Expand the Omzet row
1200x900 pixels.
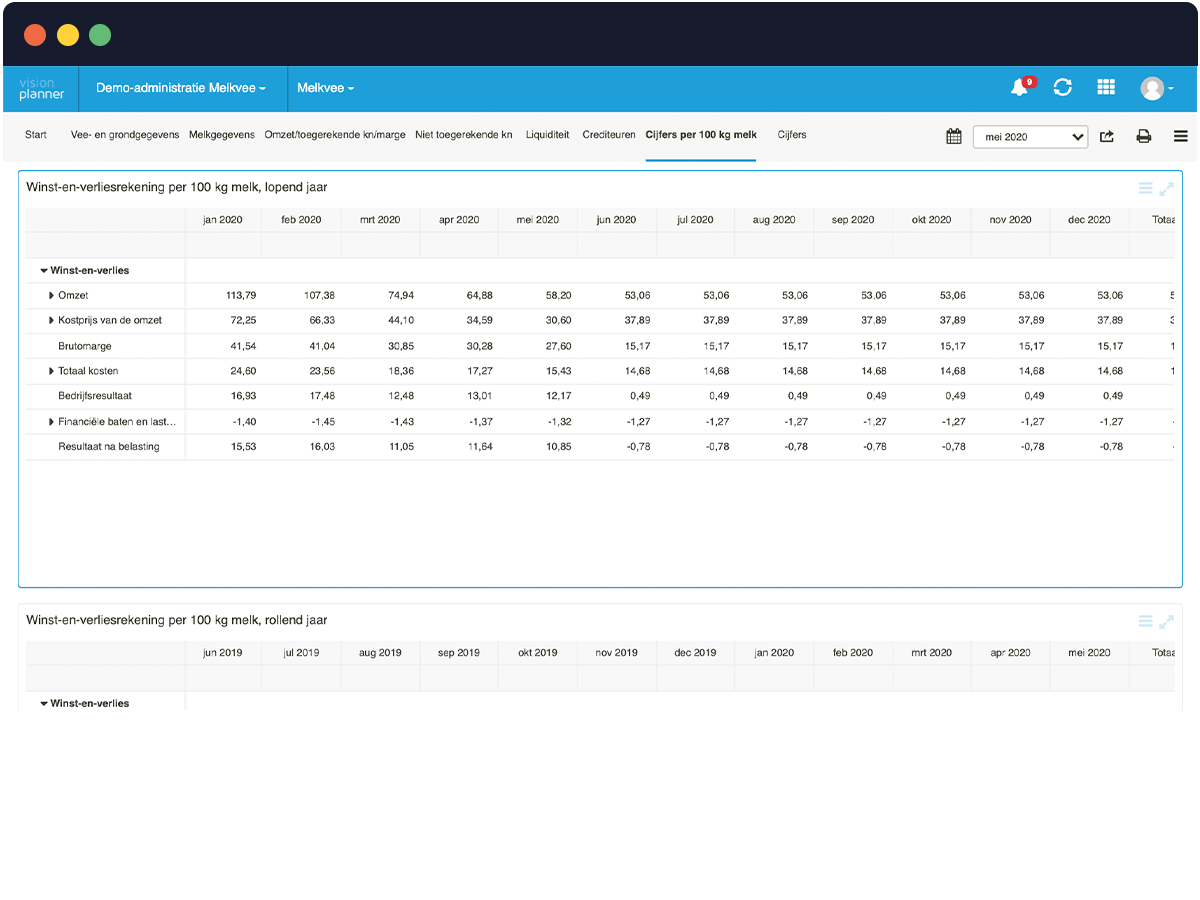tap(51, 295)
